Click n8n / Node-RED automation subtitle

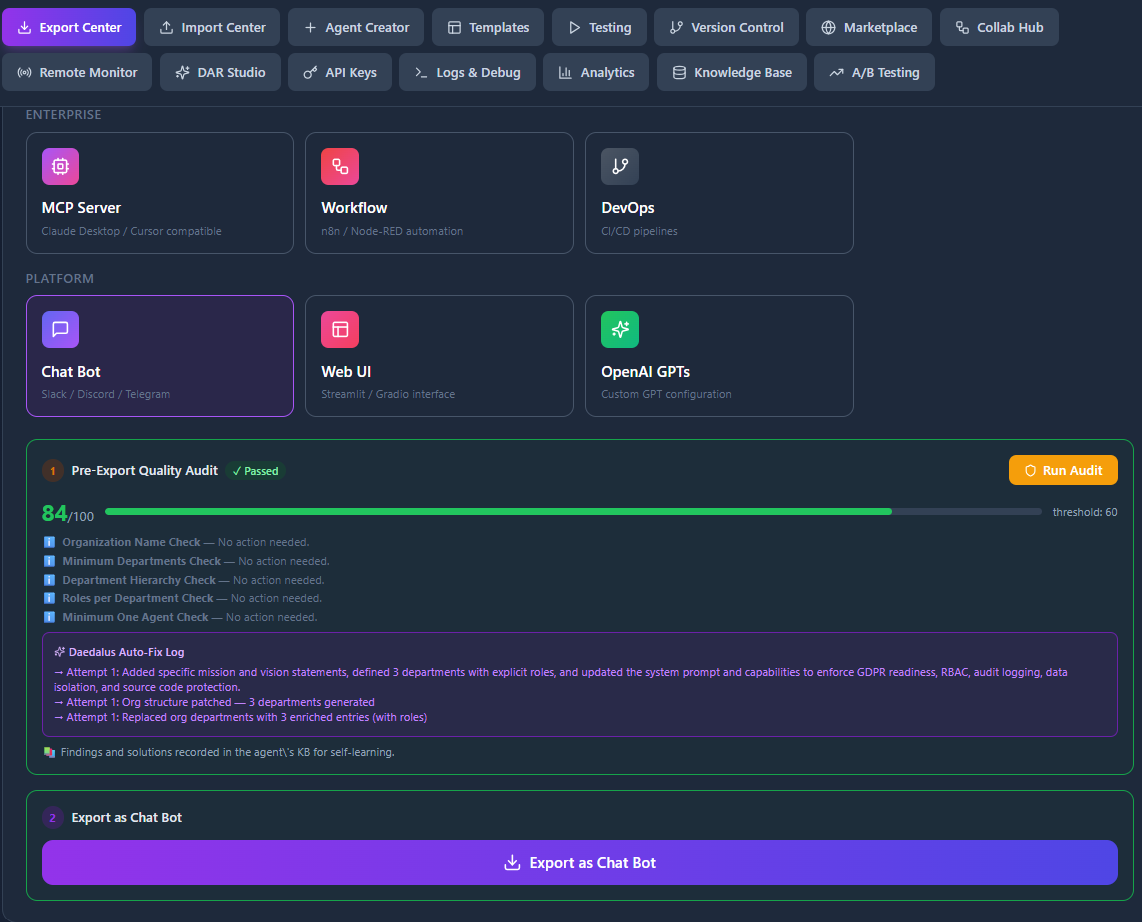pos(392,231)
